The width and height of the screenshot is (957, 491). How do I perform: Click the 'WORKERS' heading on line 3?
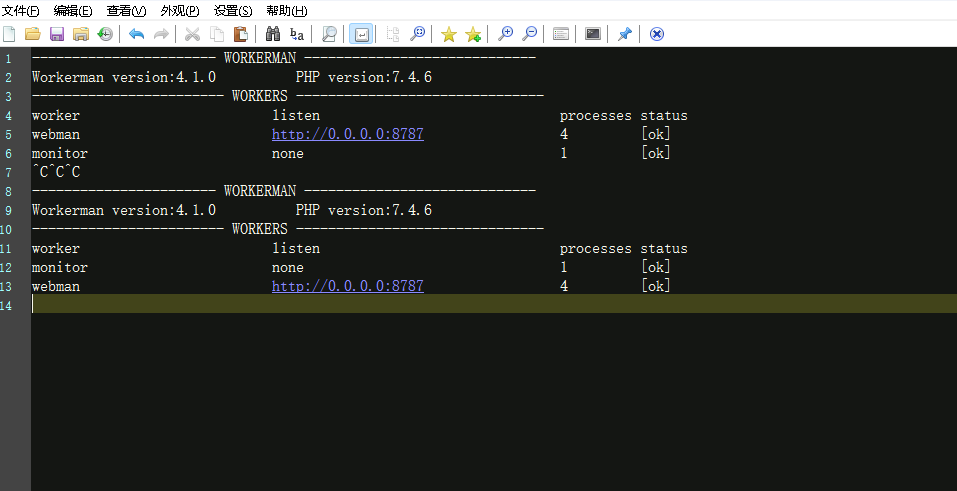(259, 96)
